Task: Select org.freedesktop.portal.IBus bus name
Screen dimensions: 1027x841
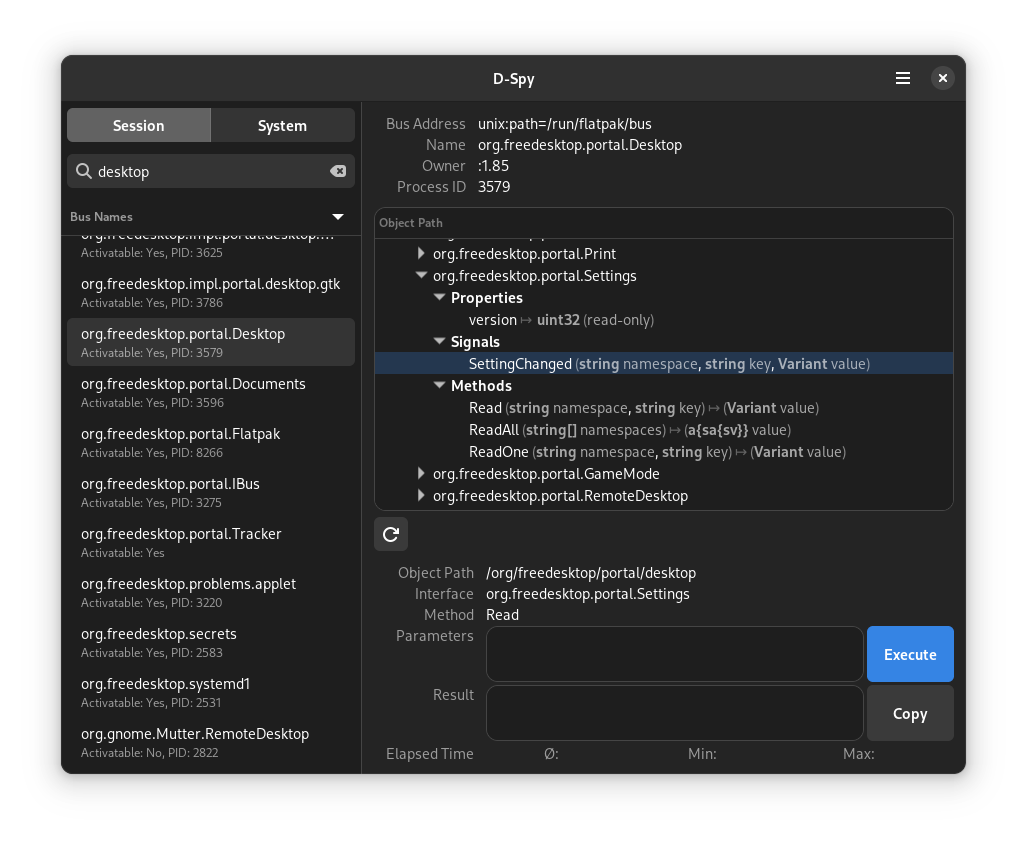Action: tap(211, 493)
